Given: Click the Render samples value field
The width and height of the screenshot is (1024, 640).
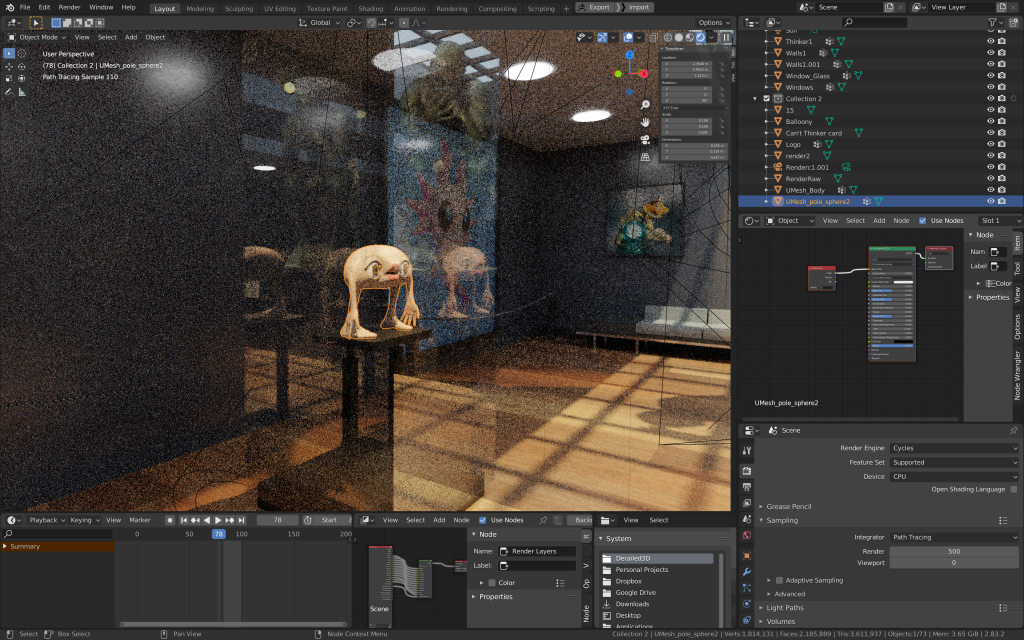Looking at the screenshot, I should [x=953, y=551].
